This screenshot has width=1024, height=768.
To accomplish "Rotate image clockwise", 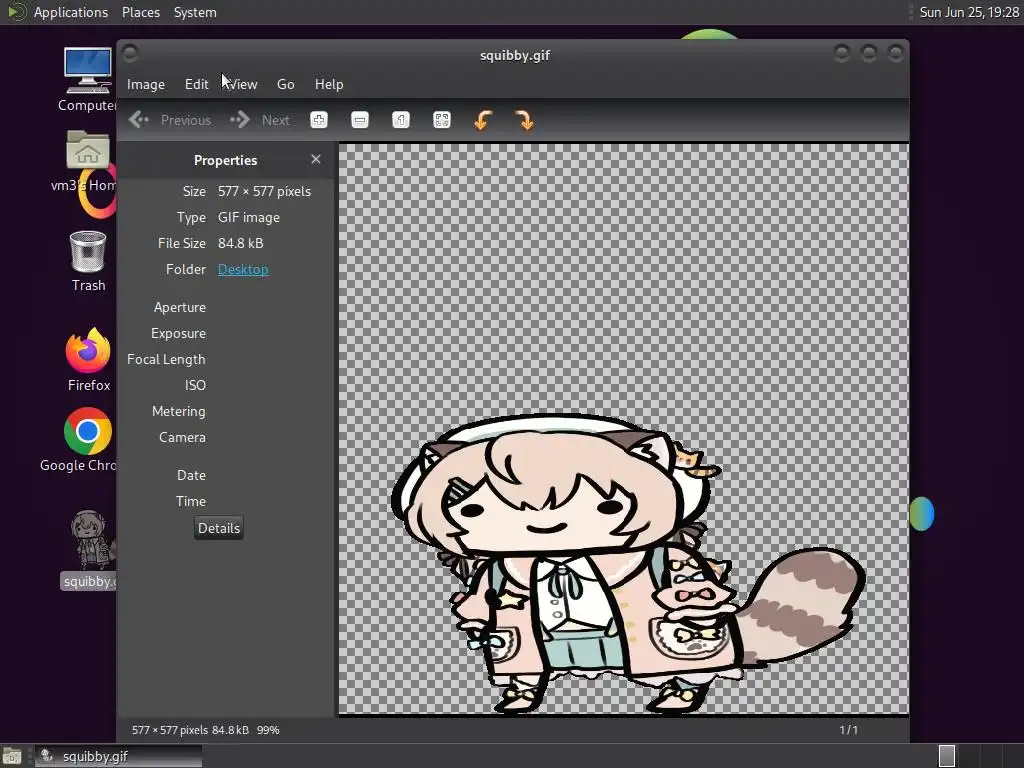I will [524, 120].
